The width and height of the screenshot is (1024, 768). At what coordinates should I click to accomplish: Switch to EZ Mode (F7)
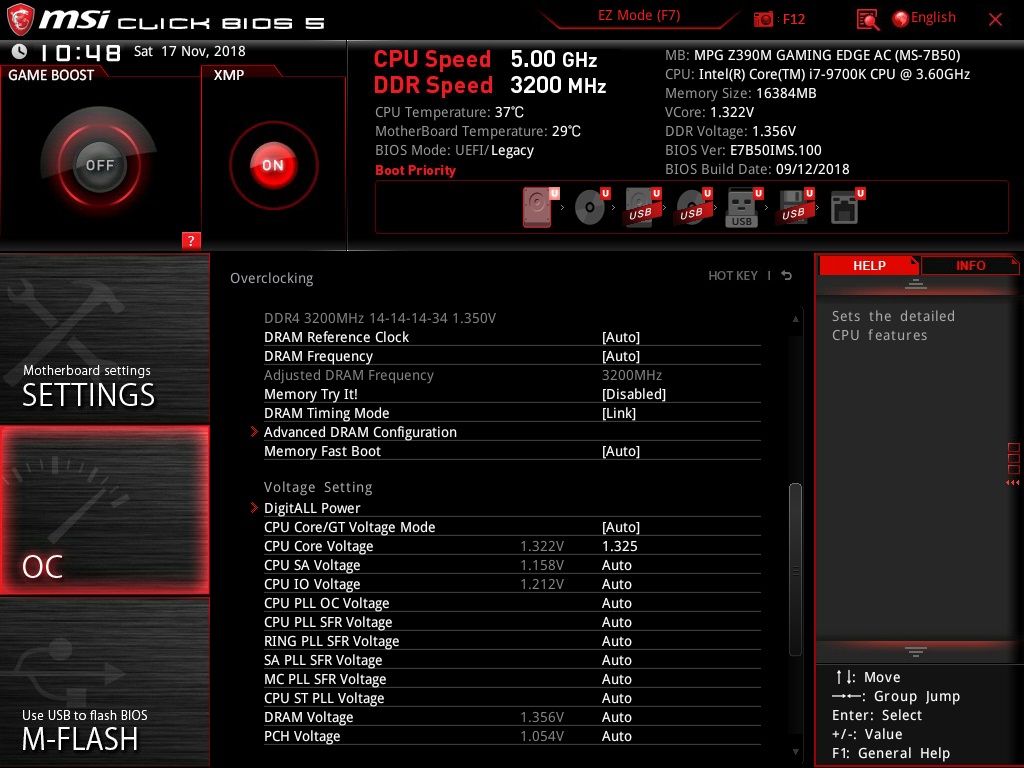click(x=639, y=16)
